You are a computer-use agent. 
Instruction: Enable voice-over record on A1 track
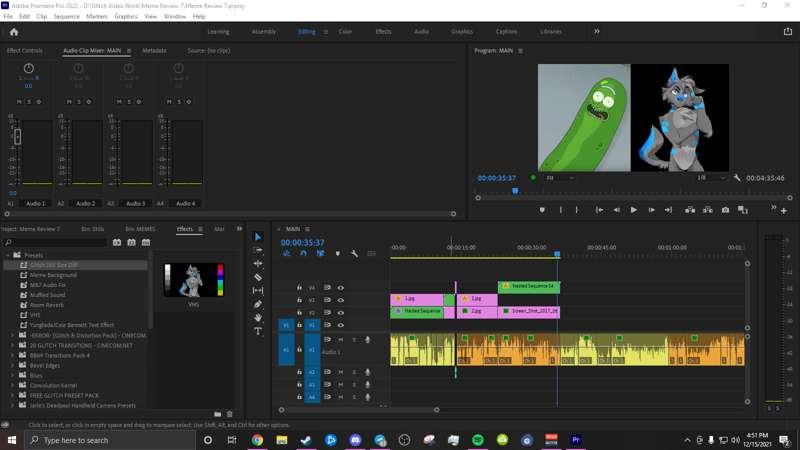pyautogui.click(x=367, y=340)
